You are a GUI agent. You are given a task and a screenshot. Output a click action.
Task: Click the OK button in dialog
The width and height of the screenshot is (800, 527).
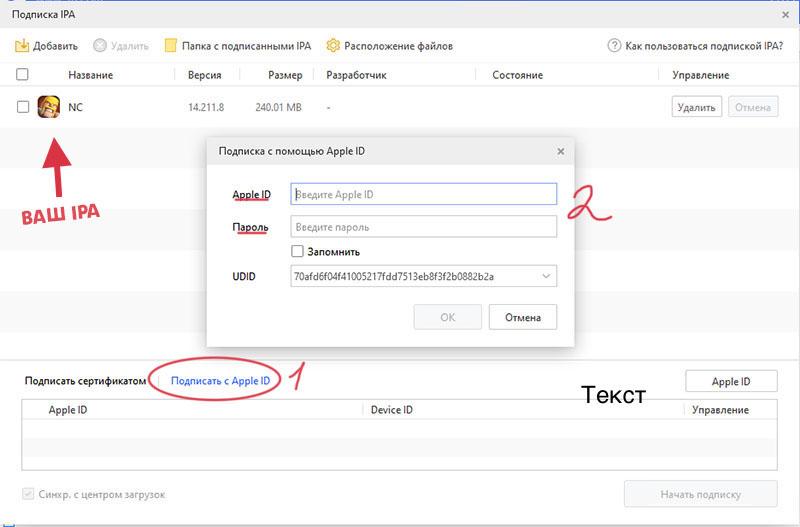tap(447, 317)
